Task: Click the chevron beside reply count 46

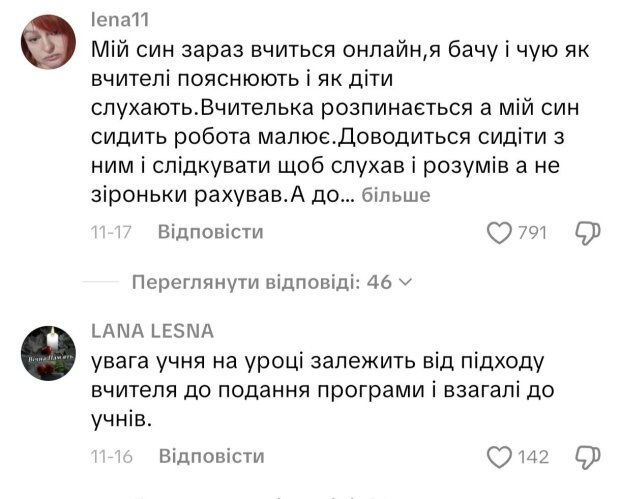Action: click(x=405, y=282)
